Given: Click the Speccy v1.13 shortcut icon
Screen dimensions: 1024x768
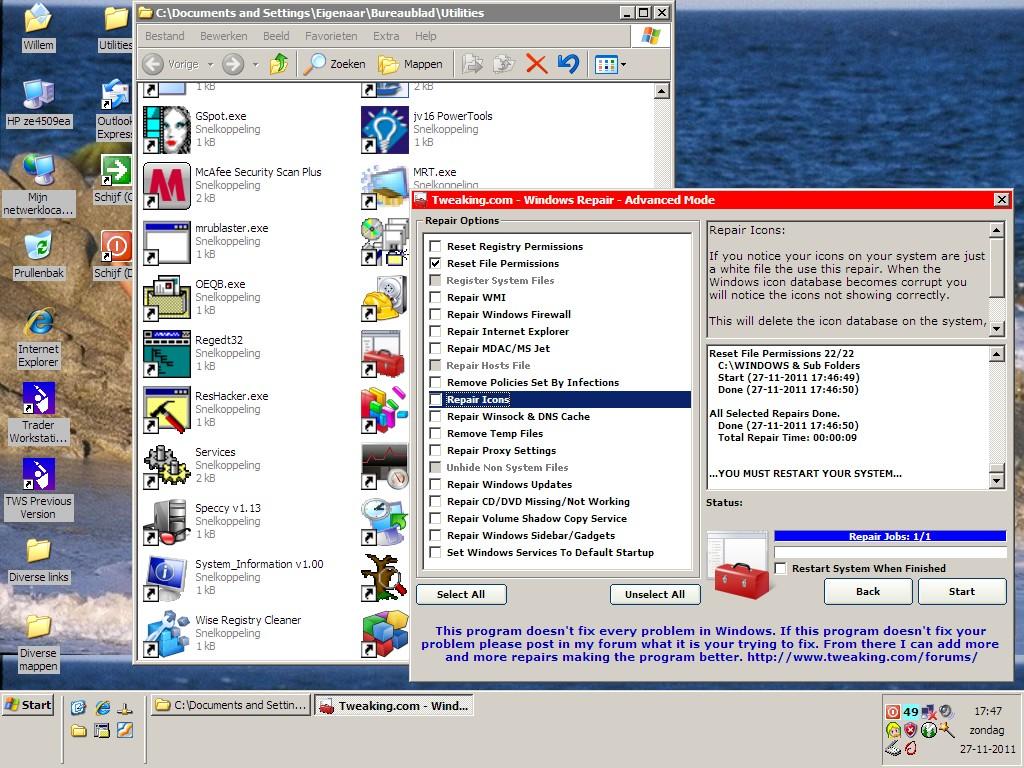Looking at the screenshot, I should pyautogui.click(x=166, y=521).
